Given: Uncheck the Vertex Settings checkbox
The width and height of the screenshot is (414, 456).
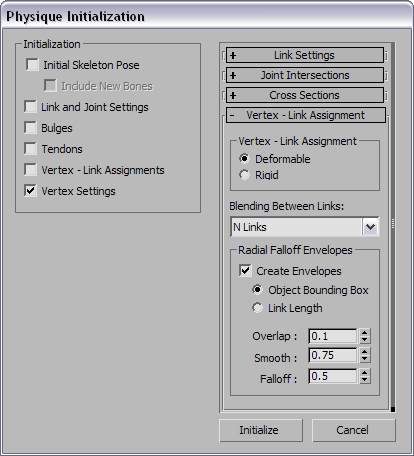Looking at the screenshot, I should coord(30,191).
